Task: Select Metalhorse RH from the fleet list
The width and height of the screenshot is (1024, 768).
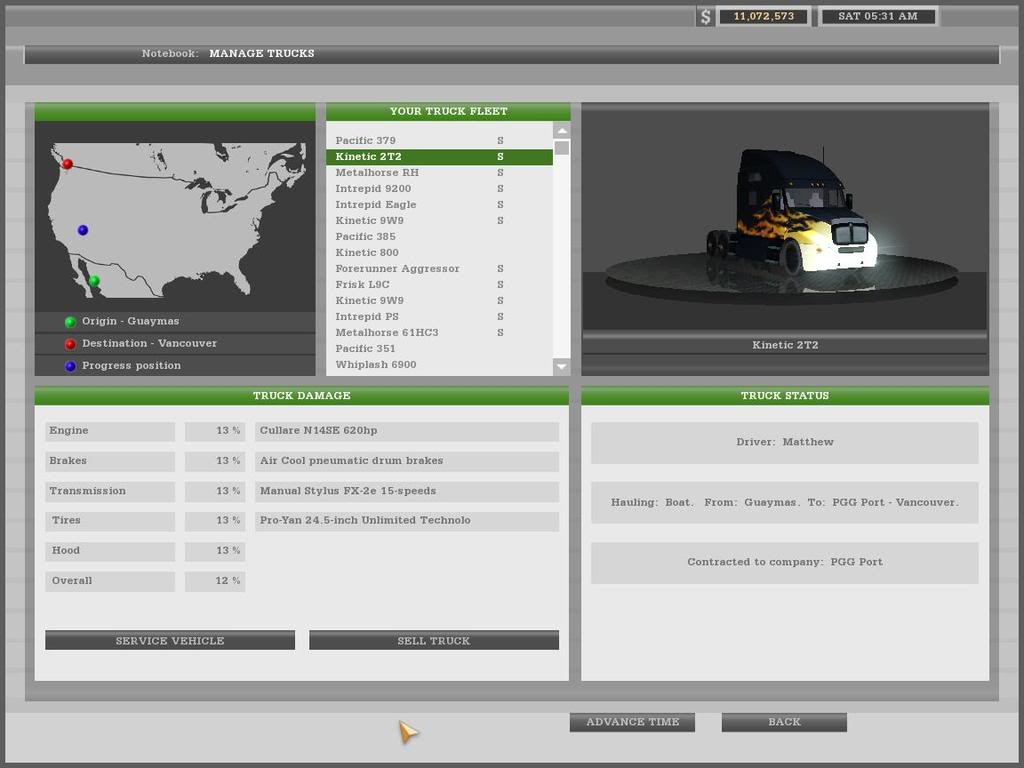Action: pyautogui.click(x=377, y=173)
